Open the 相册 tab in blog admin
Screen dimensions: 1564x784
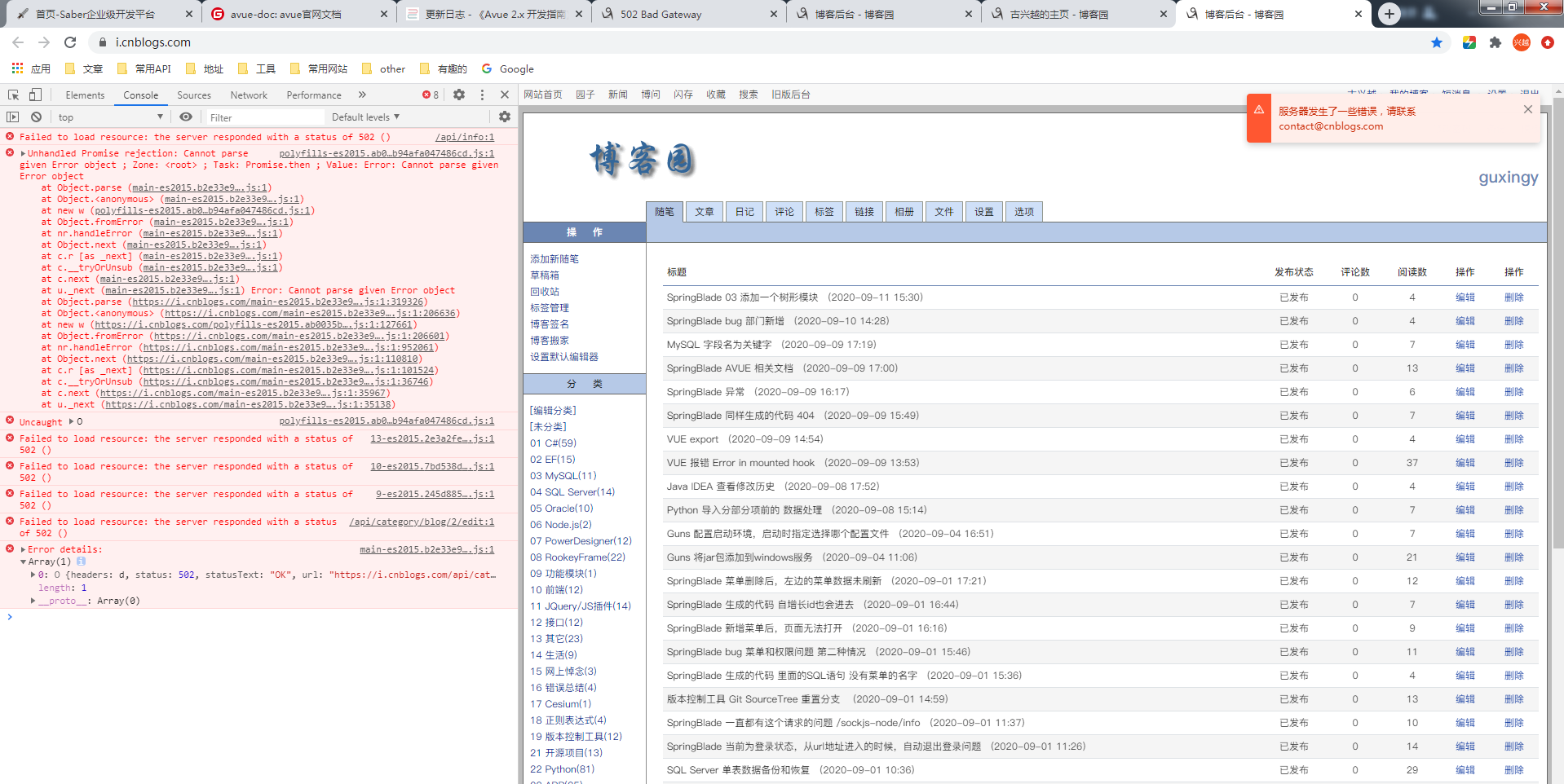click(x=904, y=212)
